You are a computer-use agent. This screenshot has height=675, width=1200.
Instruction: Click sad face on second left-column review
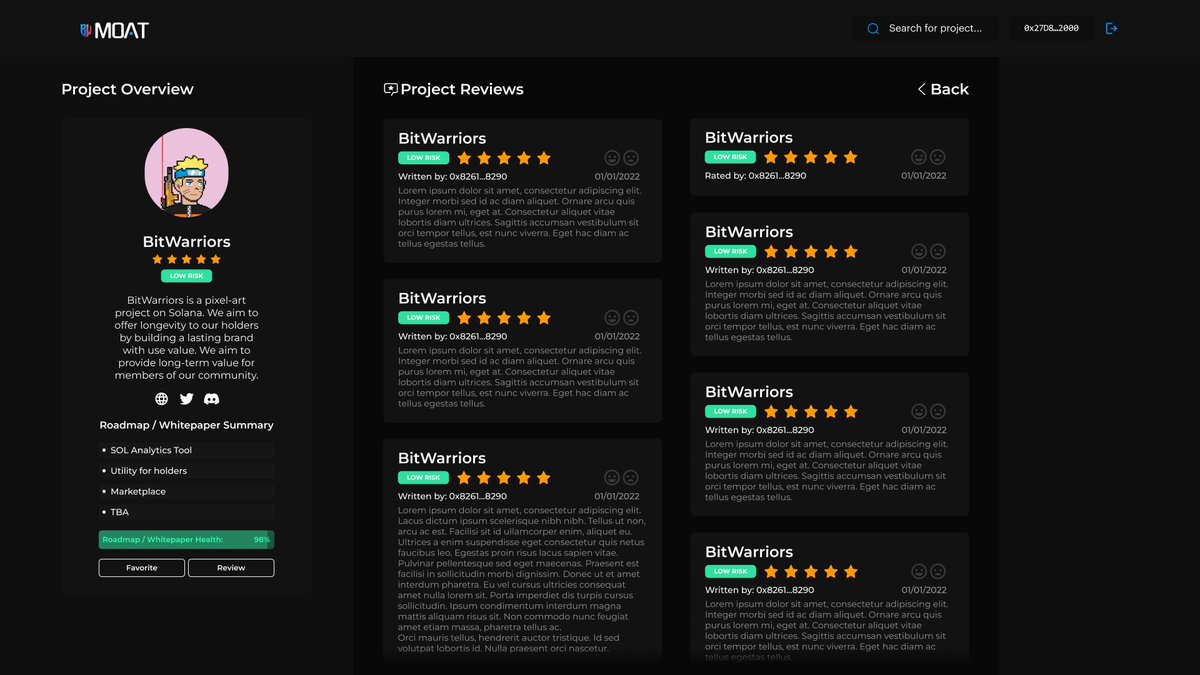click(631, 318)
